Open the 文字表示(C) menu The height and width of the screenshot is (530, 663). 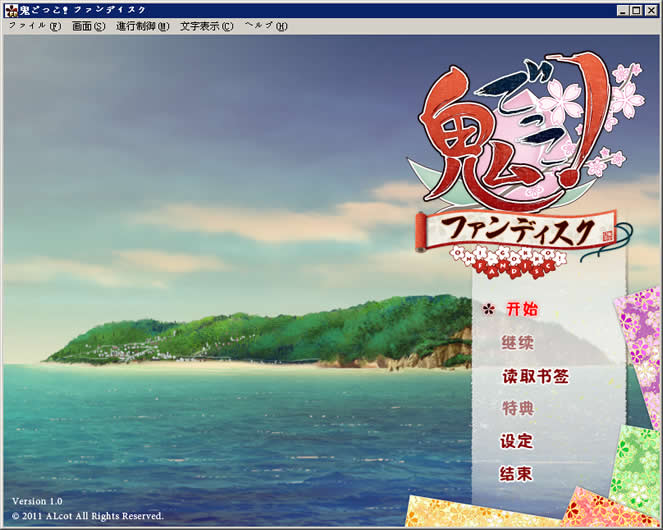point(207,26)
